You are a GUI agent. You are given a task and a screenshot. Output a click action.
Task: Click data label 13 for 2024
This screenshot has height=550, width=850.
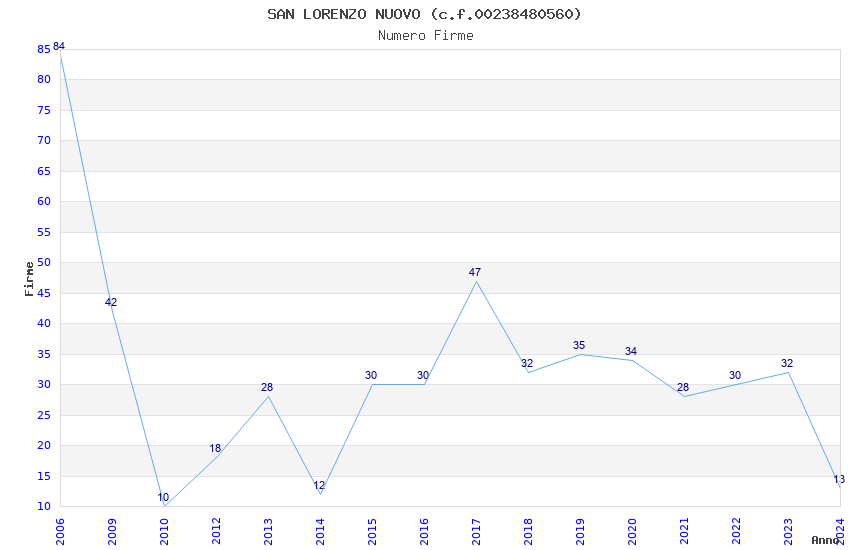(x=839, y=480)
